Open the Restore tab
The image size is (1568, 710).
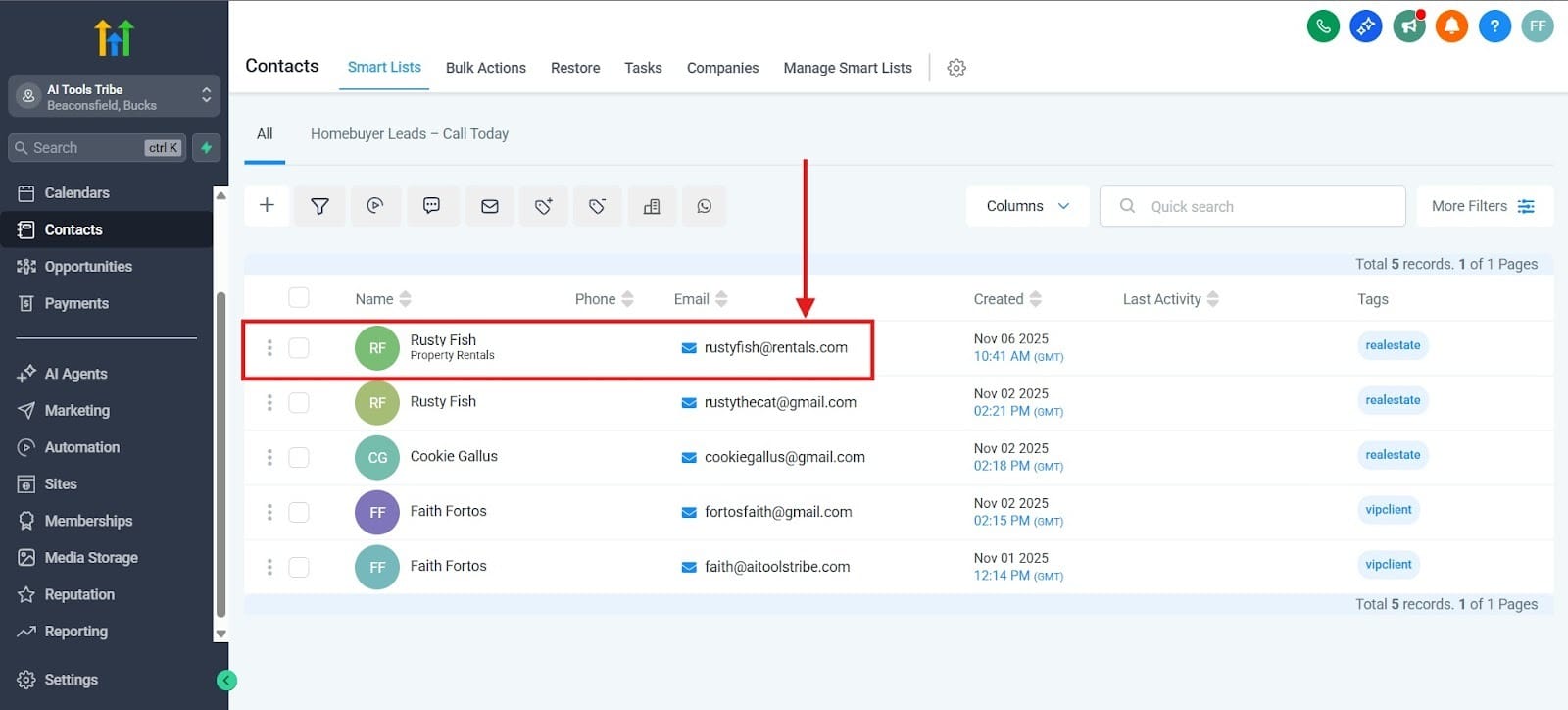click(x=575, y=68)
